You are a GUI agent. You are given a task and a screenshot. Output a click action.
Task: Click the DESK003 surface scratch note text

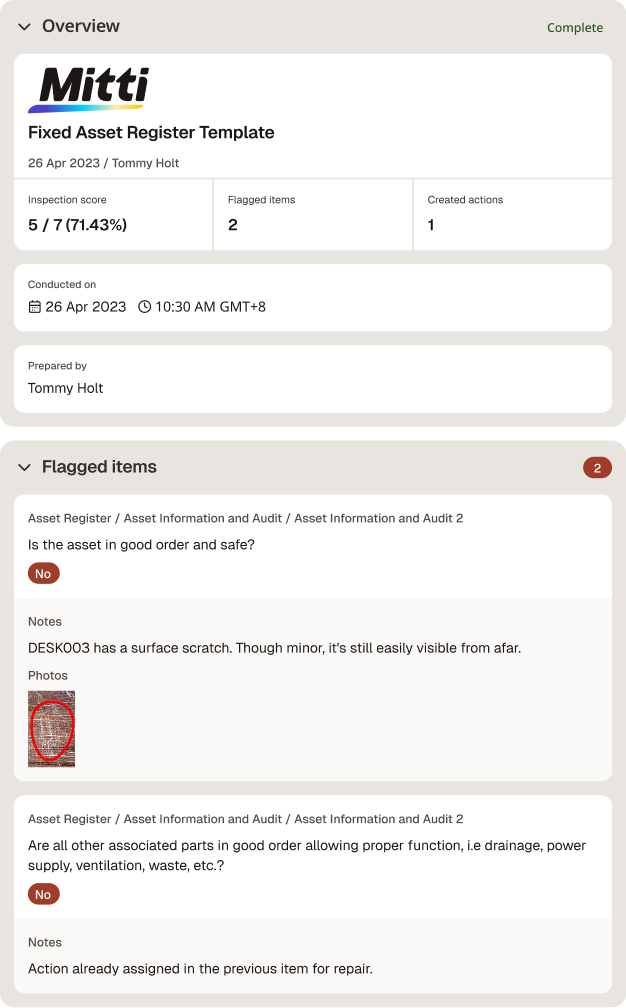(274, 648)
